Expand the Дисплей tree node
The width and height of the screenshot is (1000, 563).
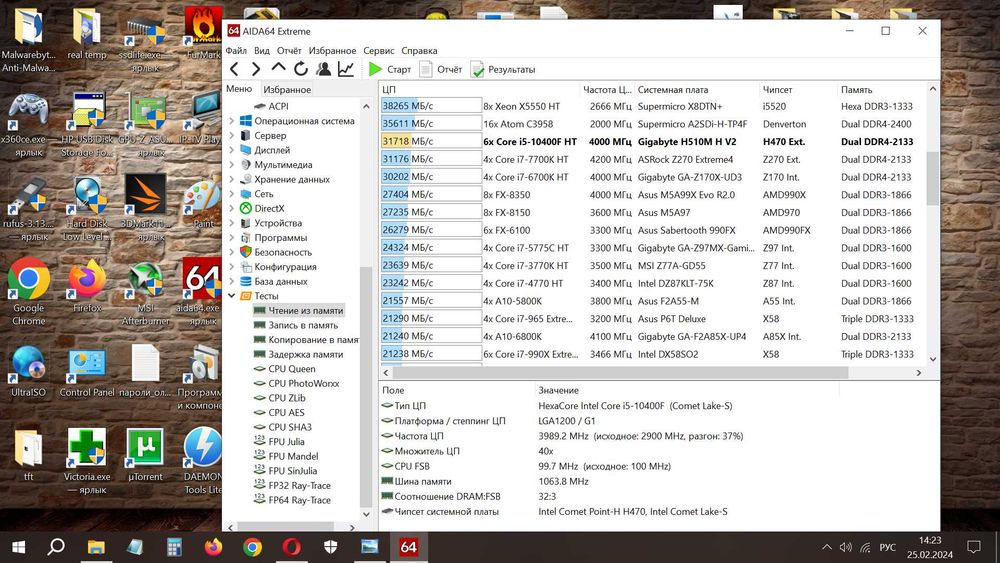tap(232, 150)
